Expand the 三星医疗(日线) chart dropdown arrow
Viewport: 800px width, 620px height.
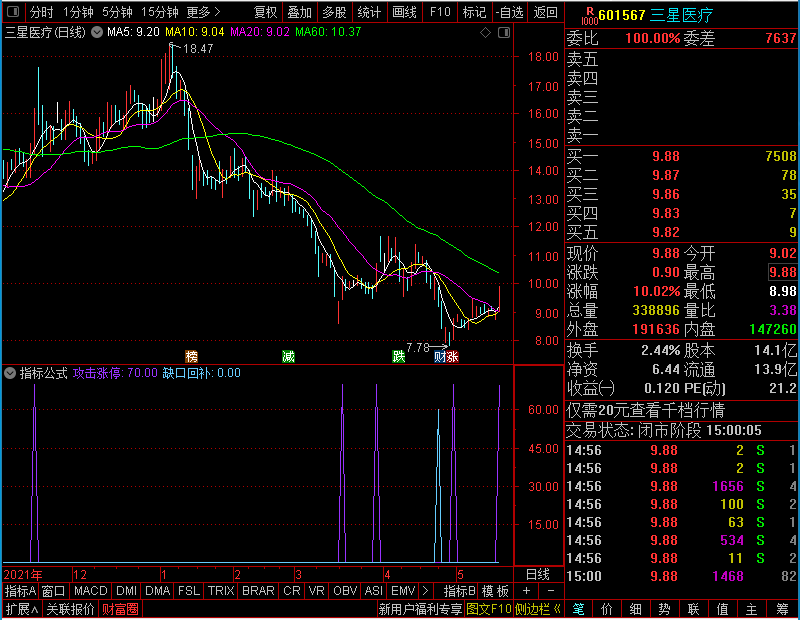[x=96, y=32]
